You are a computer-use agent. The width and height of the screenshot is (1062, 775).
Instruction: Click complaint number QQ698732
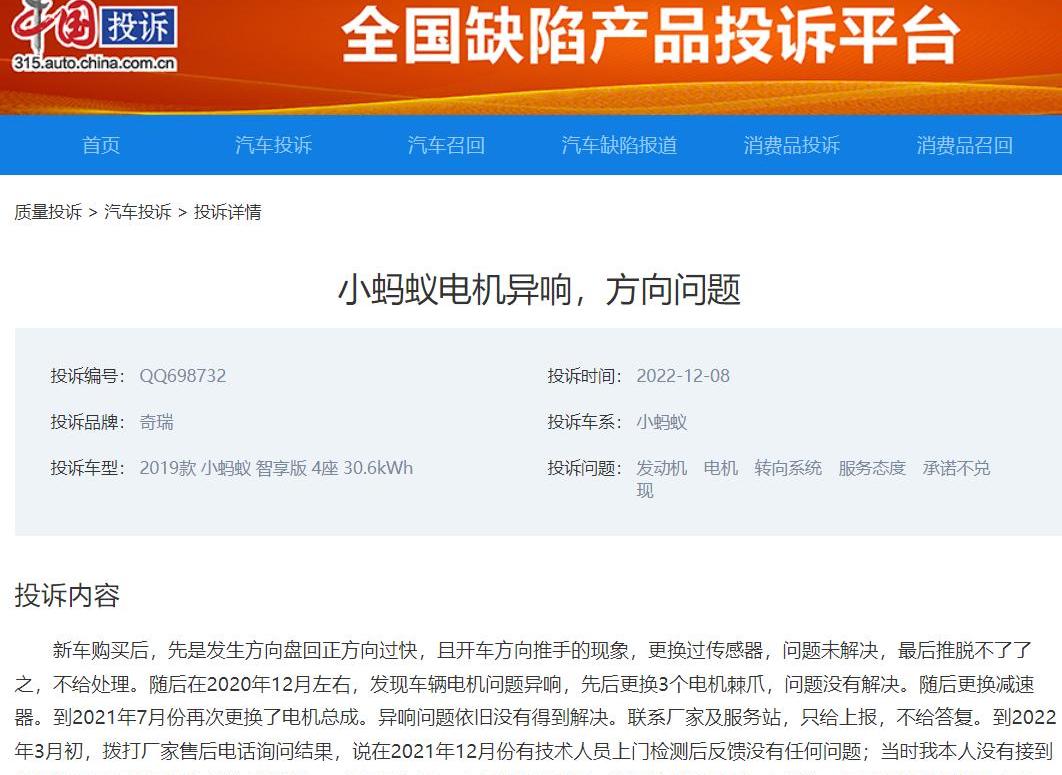pyautogui.click(x=183, y=376)
